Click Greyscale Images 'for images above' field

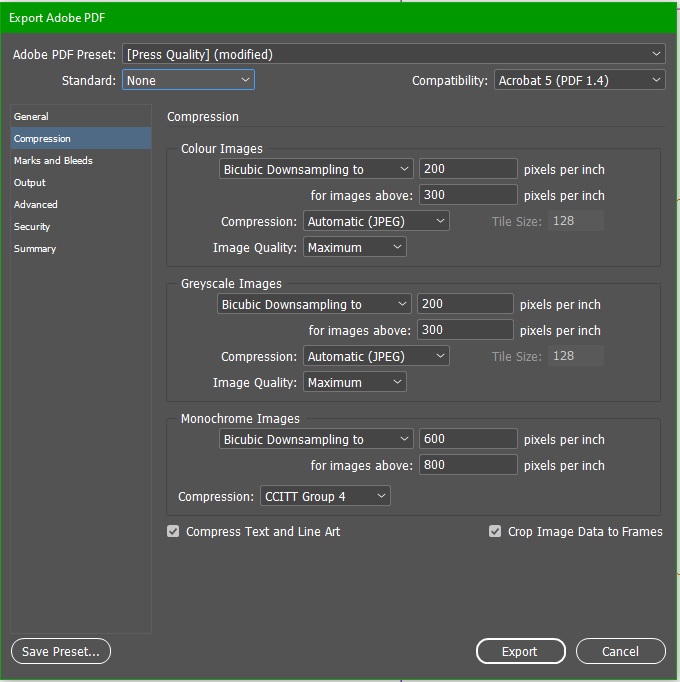click(x=466, y=330)
